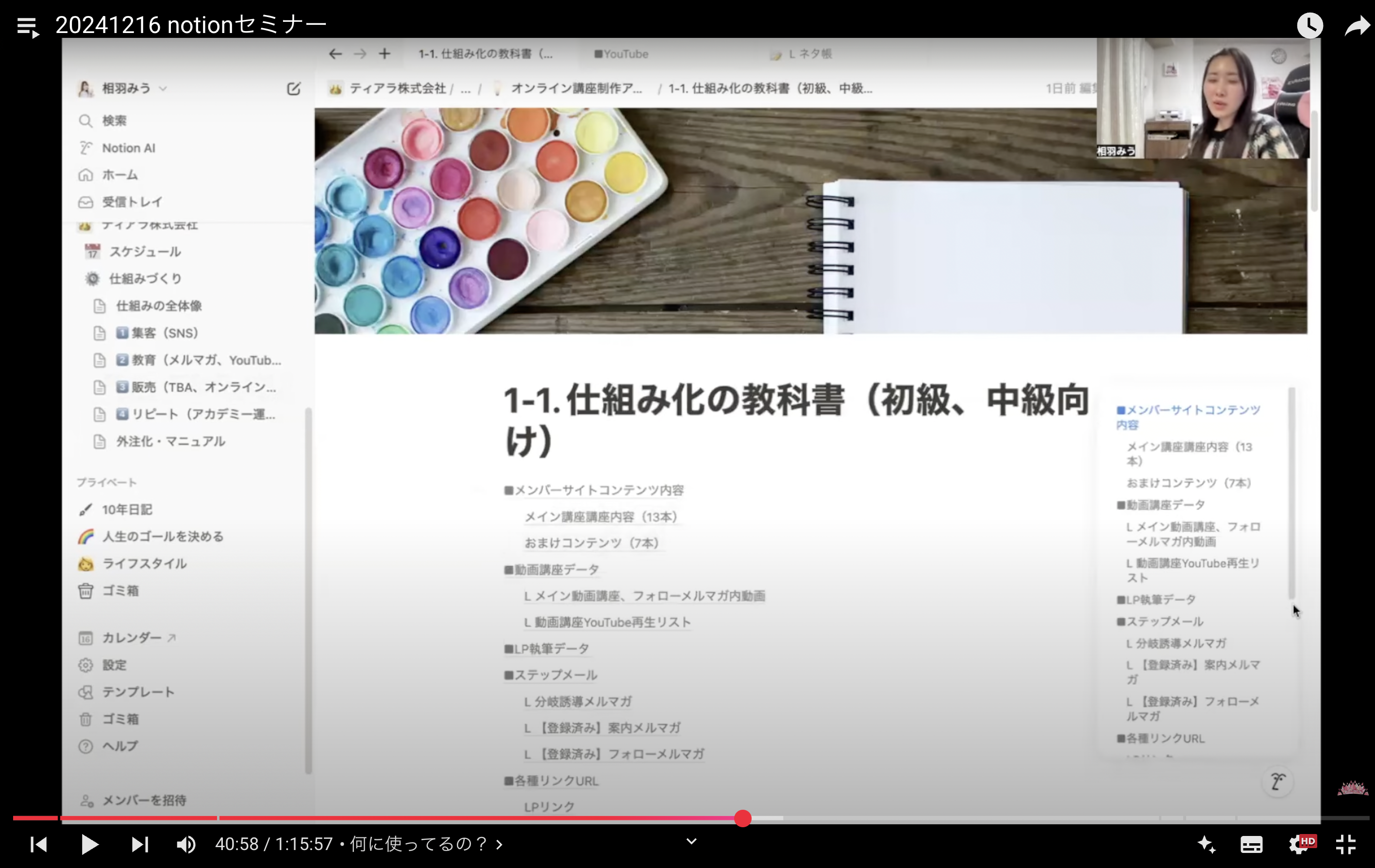The height and width of the screenshot is (868, 1375).
Task: Open the メイン講座講座内容（13本）link in the page
Action: 601,517
